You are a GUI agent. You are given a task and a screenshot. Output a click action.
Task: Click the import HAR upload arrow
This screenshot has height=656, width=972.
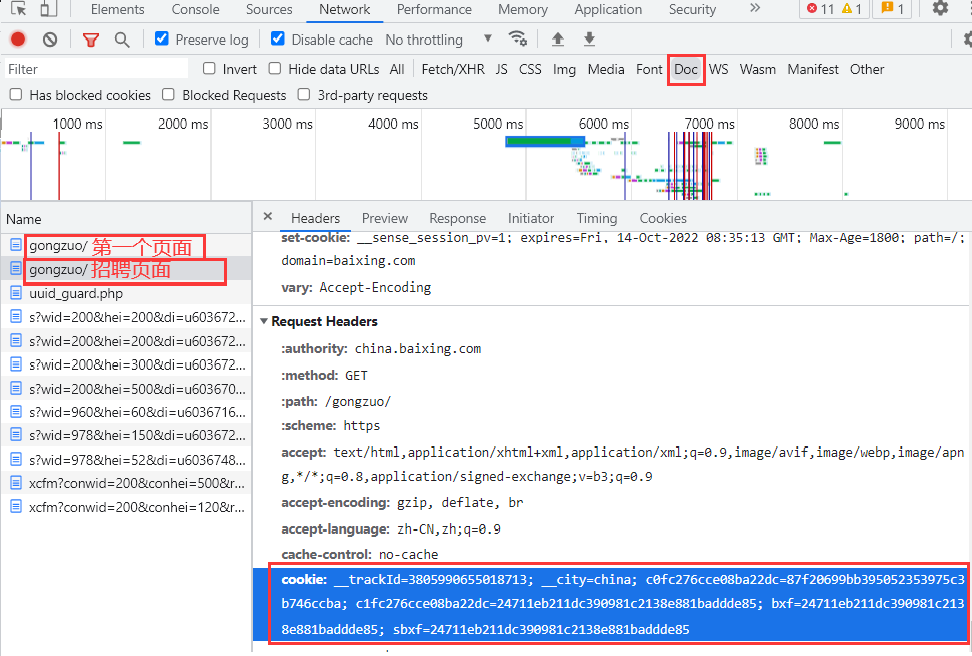coord(558,39)
